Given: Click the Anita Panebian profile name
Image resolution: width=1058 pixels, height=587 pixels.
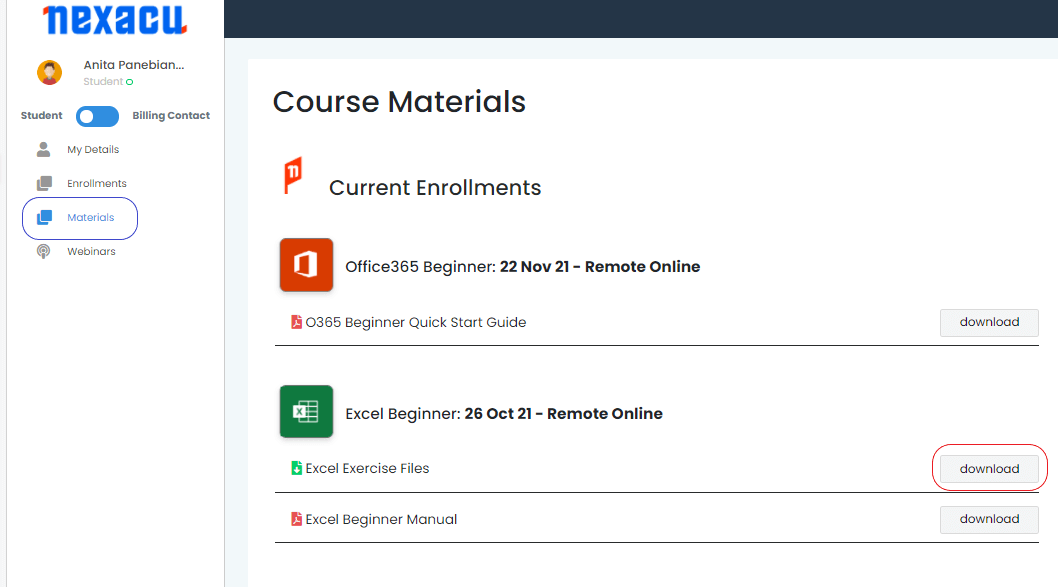Looking at the screenshot, I should point(133,64).
